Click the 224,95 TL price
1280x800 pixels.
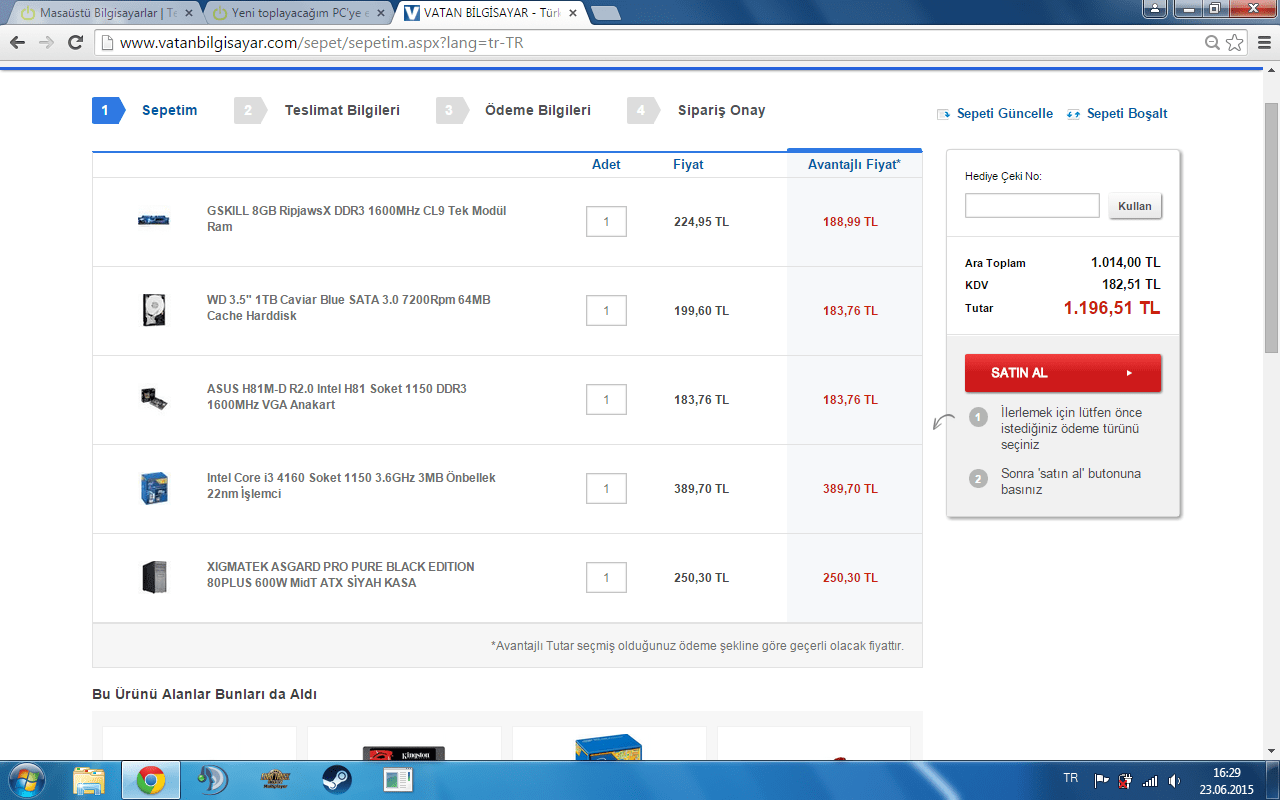[x=701, y=222]
